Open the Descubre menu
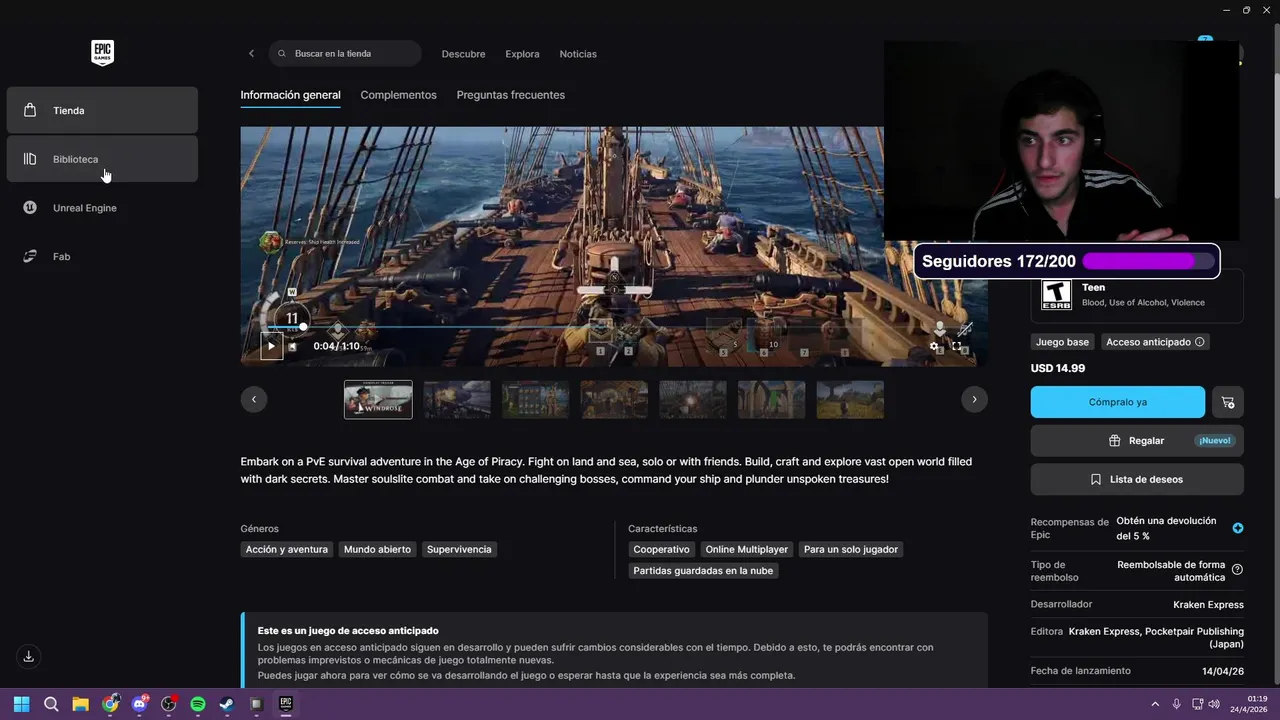The height and width of the screenshot is (720, 1280). coord(463,54)
